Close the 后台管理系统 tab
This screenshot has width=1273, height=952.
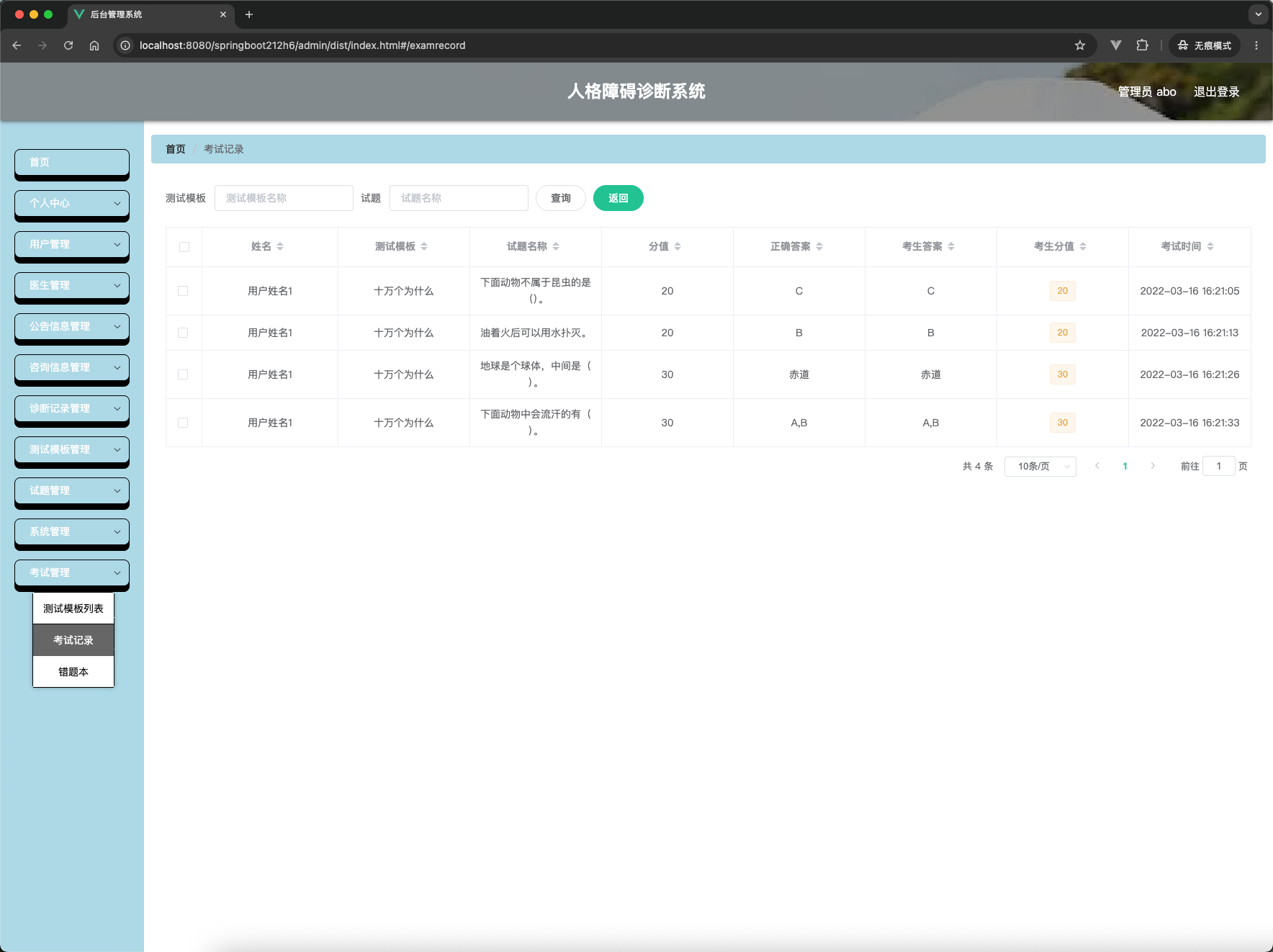point(223,14)
